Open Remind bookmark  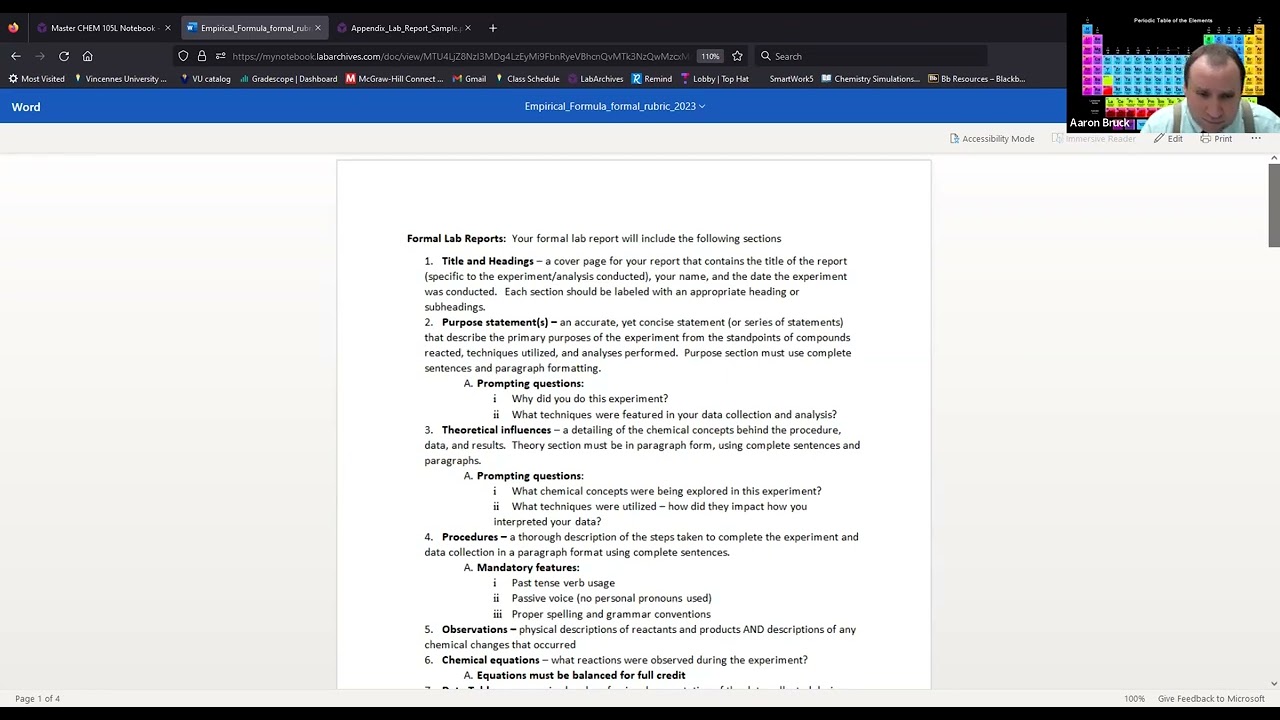(x=652, y=79)
